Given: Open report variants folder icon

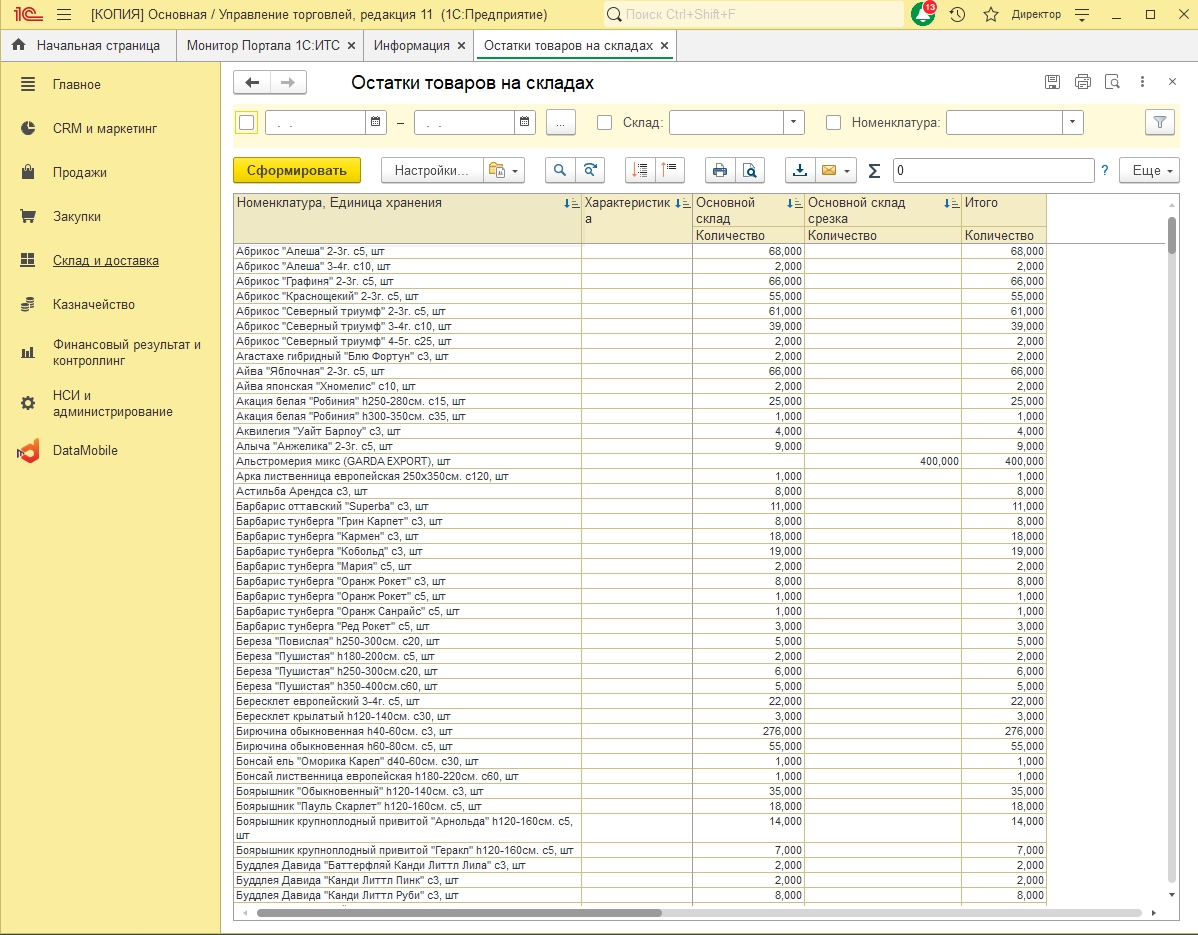Looking at the screenshot, I should coord(503,170).
